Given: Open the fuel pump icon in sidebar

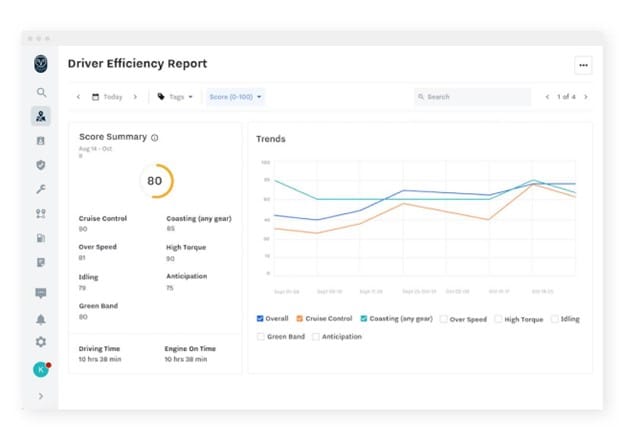Looking at the screenshot, I should [41, 238].
